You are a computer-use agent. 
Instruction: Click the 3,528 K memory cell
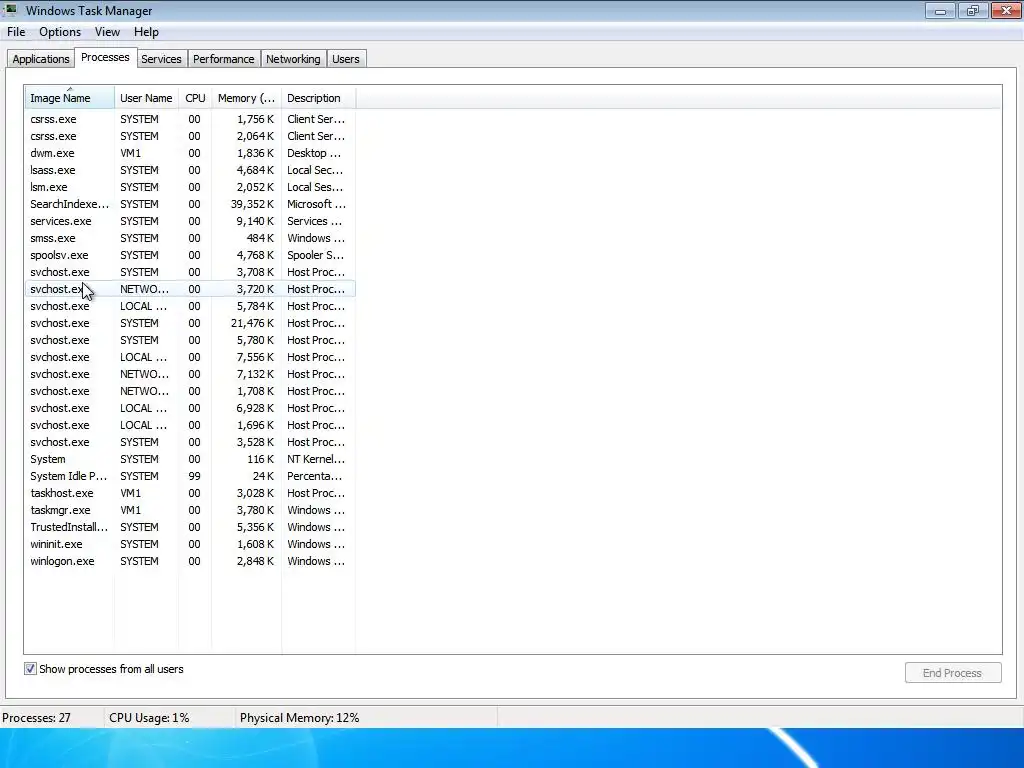[x=255, y=442]
